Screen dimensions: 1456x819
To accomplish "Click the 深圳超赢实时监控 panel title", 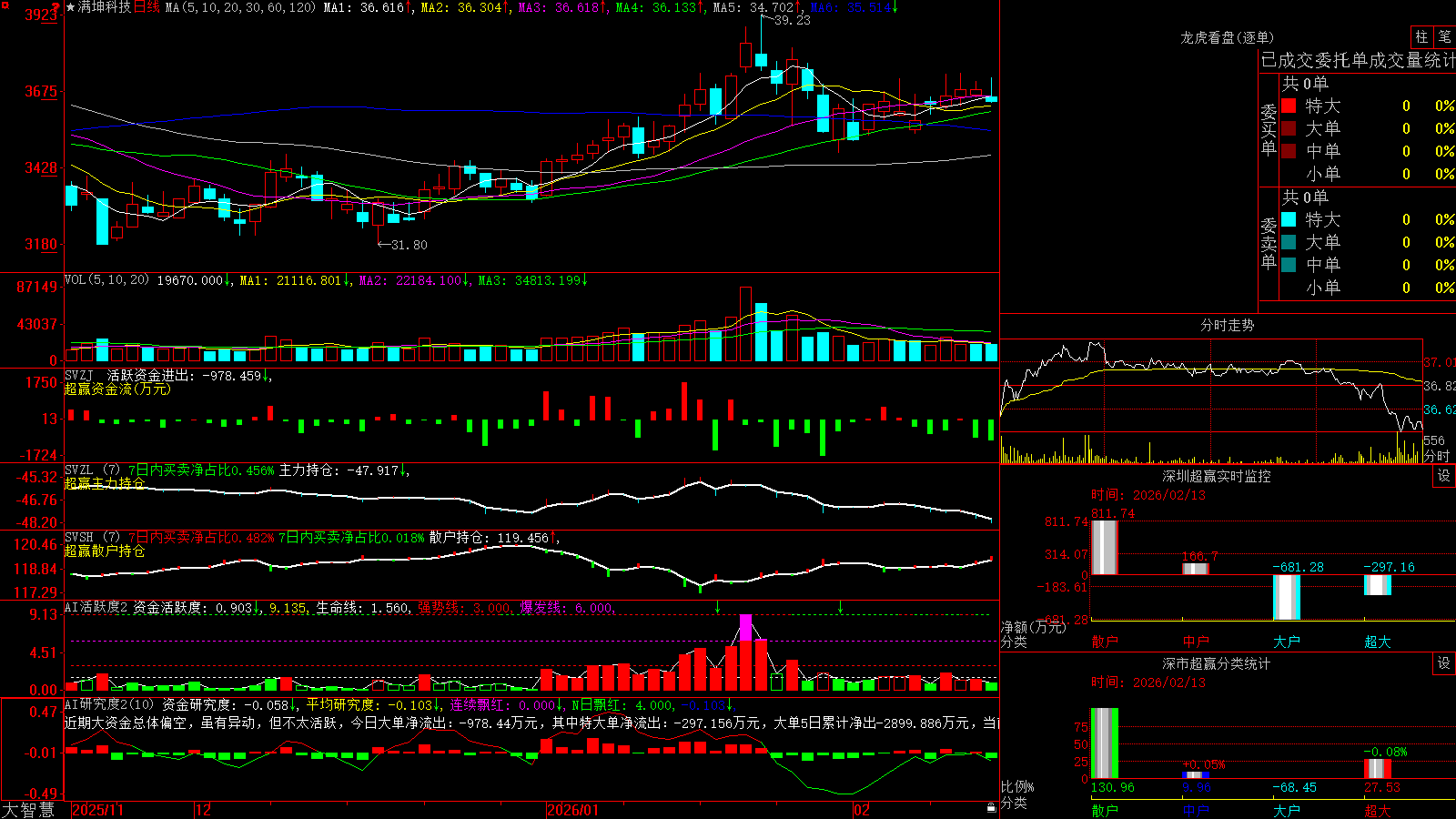I will pyautogui.click(x=1216, y=476).
